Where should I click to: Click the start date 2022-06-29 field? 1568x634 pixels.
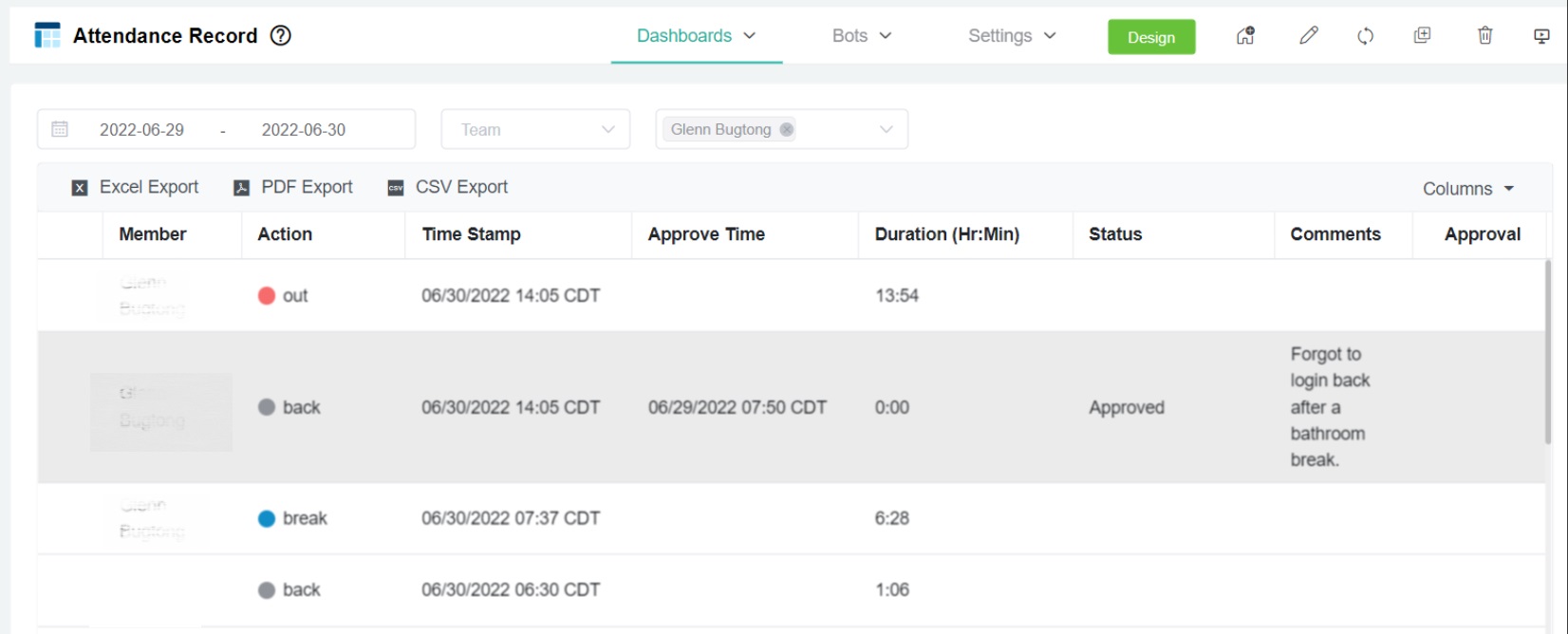click(x=142, y=130)
